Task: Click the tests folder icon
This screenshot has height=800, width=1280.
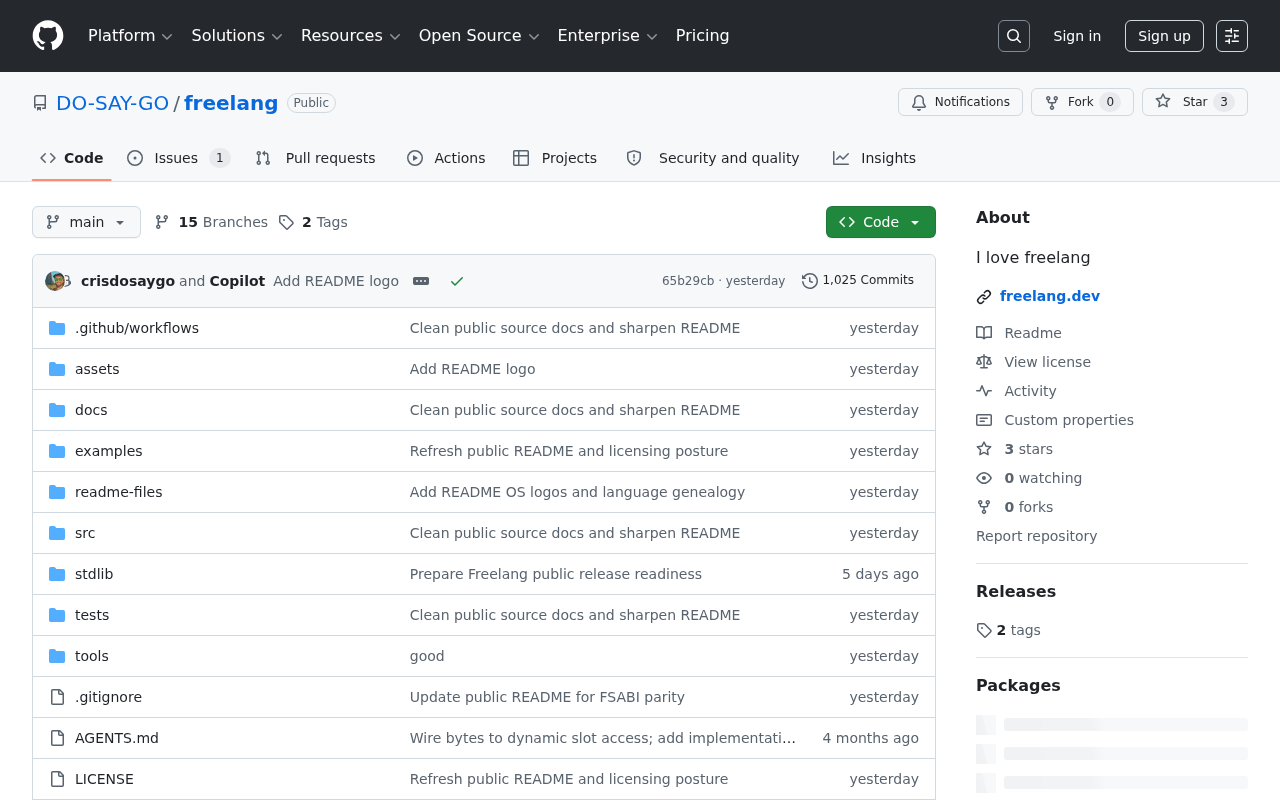Action: coord(57,615)
